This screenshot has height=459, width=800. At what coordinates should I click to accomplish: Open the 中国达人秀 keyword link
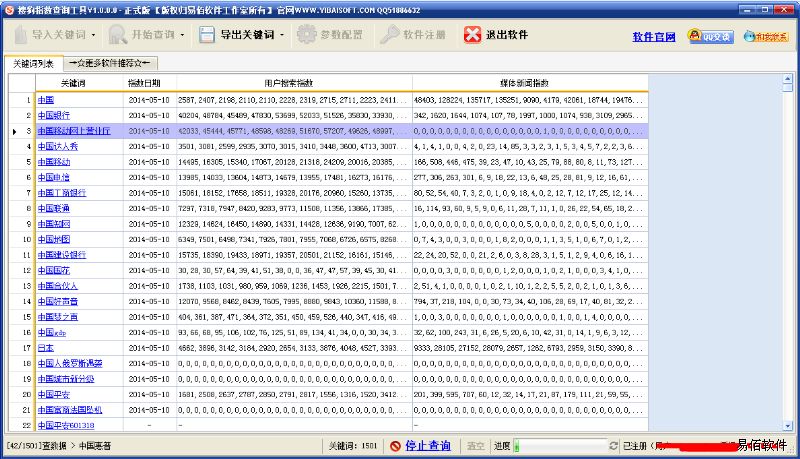click(58, 146)
